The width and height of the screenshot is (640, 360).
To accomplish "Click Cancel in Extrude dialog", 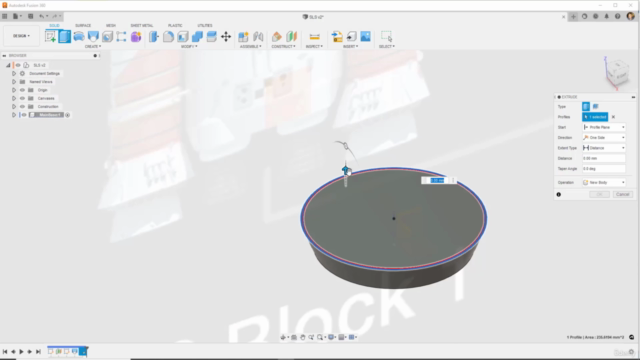I will coord(622,194).
